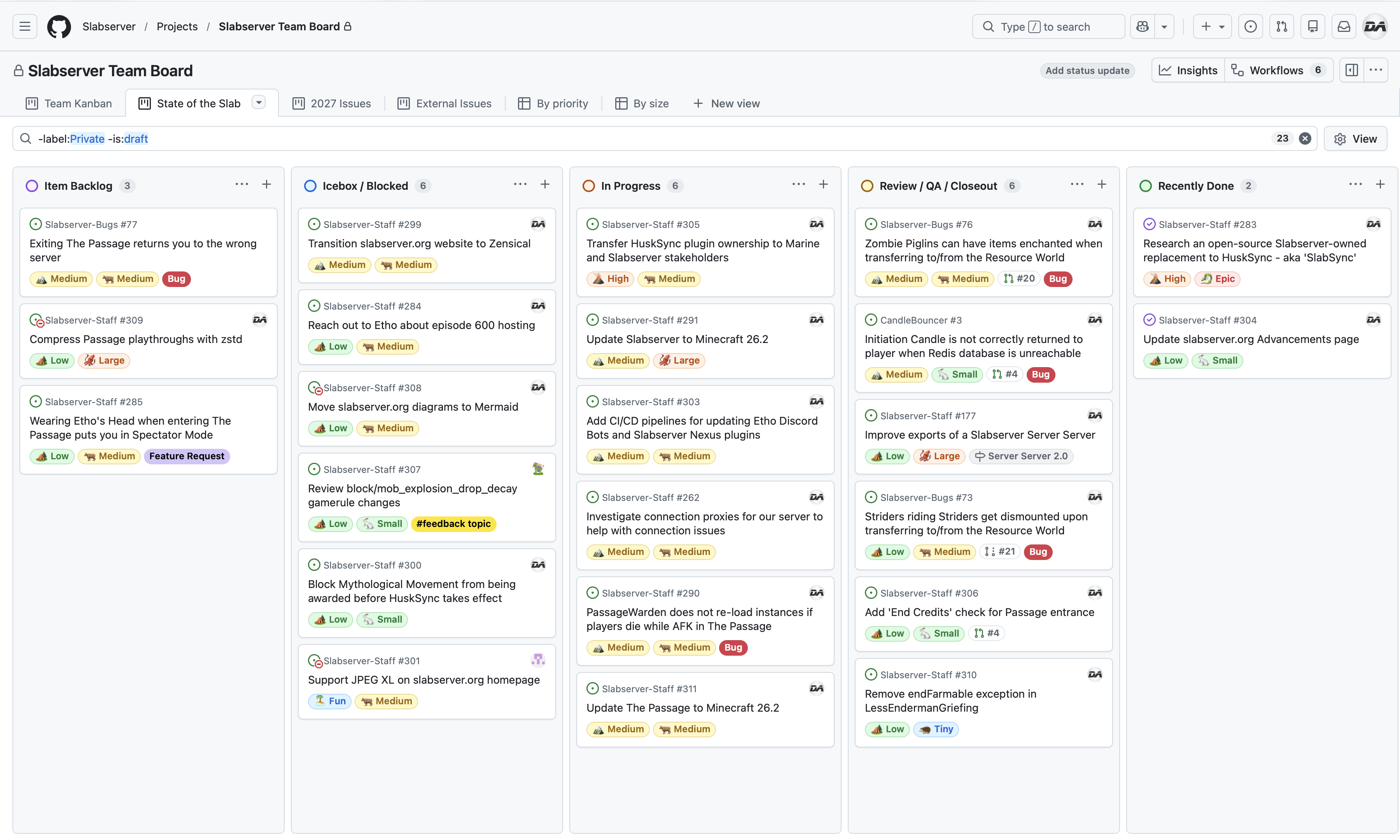Click Add status update button
Viewport: 1400px width, 840px height.
(1087, 70)
